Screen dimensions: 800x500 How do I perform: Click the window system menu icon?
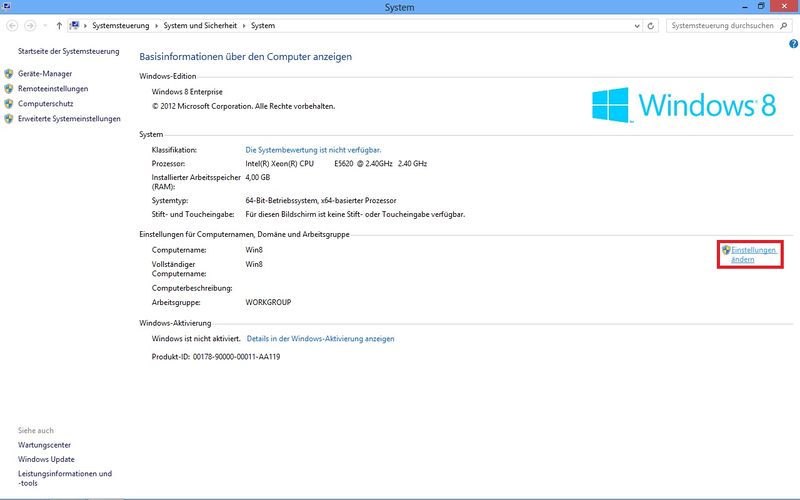tap(7, 7)
